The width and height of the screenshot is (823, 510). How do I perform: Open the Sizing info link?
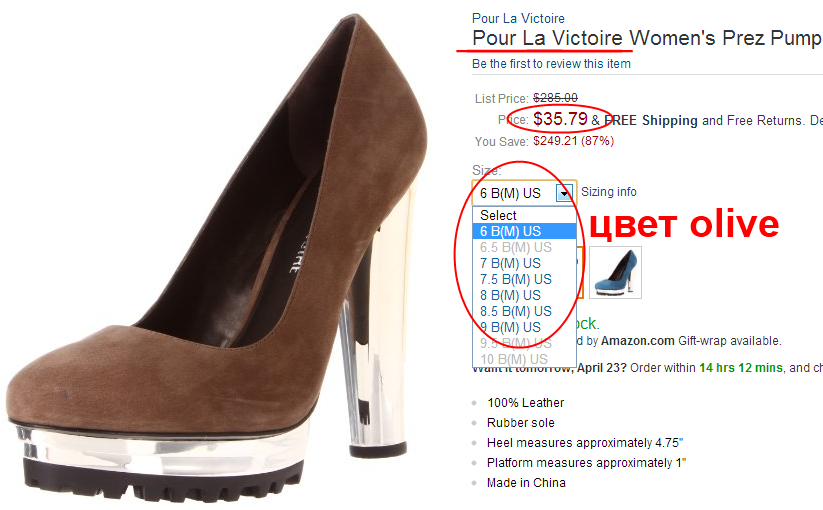click(x=608, y=192)
